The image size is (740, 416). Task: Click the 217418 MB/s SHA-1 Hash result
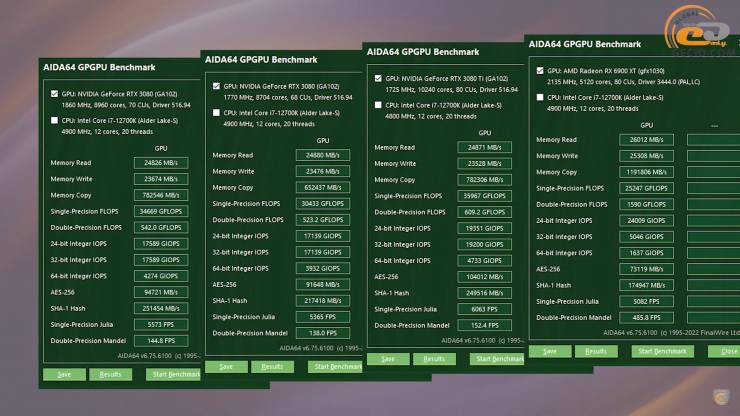click(323, 301)
